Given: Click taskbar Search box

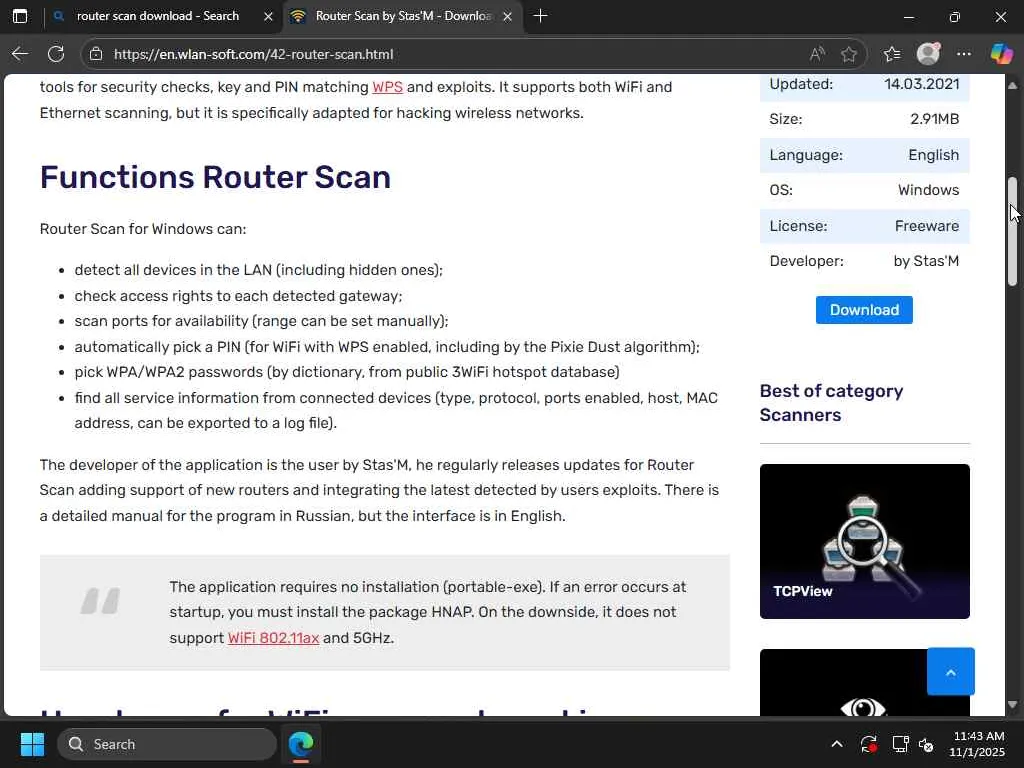Looking at the screenshot, I should tap(167, 744).
